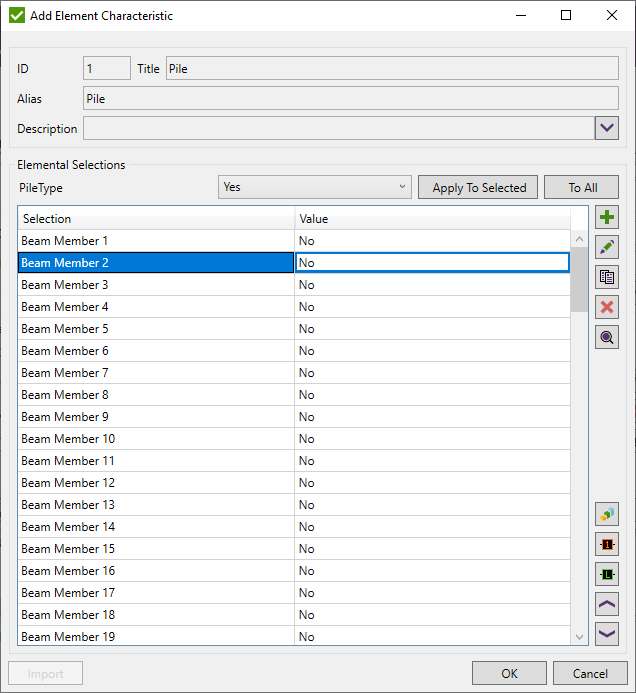The image size is (636, 693).
Task: Click the green 'L' label icon
Action: point(607,574)
